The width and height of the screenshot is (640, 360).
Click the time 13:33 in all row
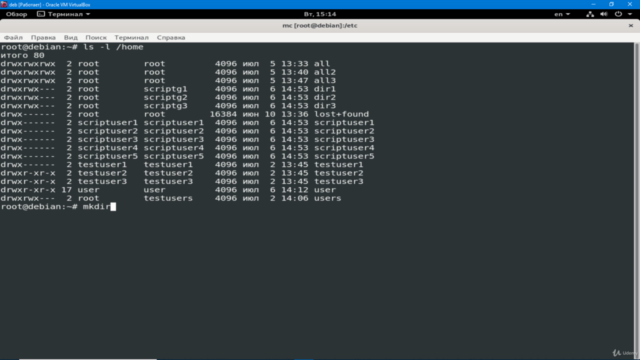click(295, 64)
